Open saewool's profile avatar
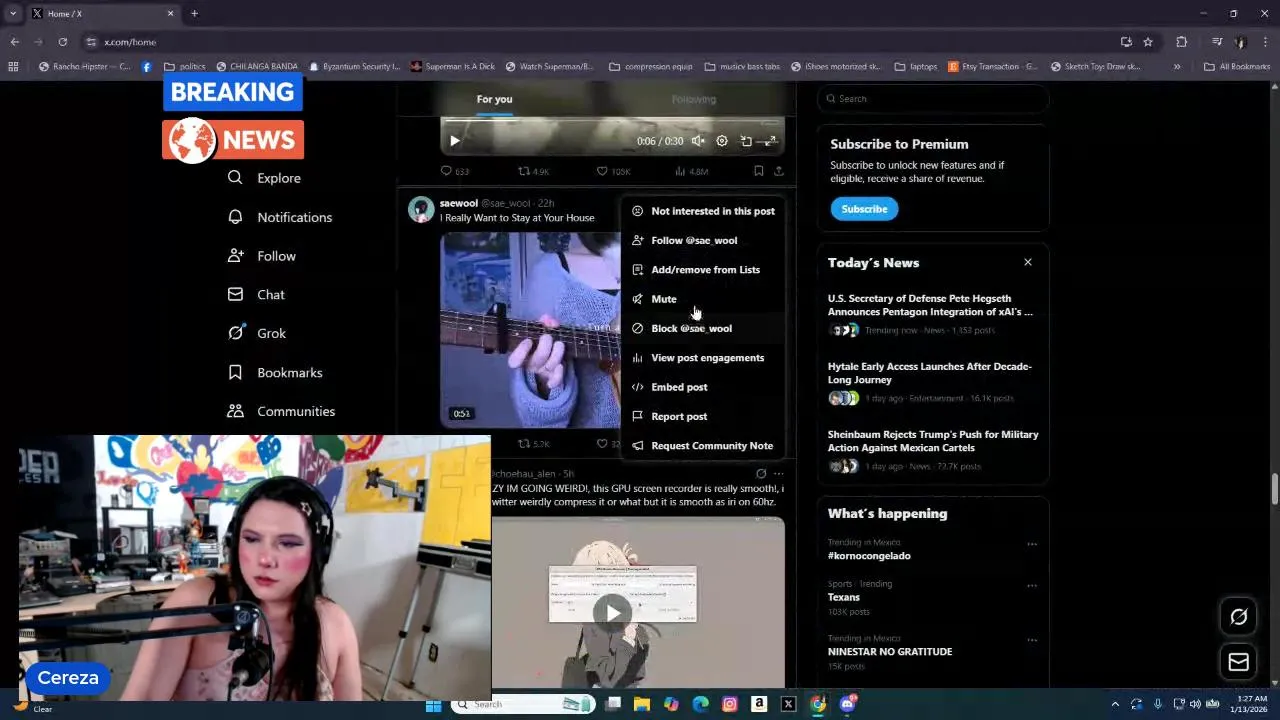Image resolution: width=1280 pixels, height=720 pixels. (421, 209)
